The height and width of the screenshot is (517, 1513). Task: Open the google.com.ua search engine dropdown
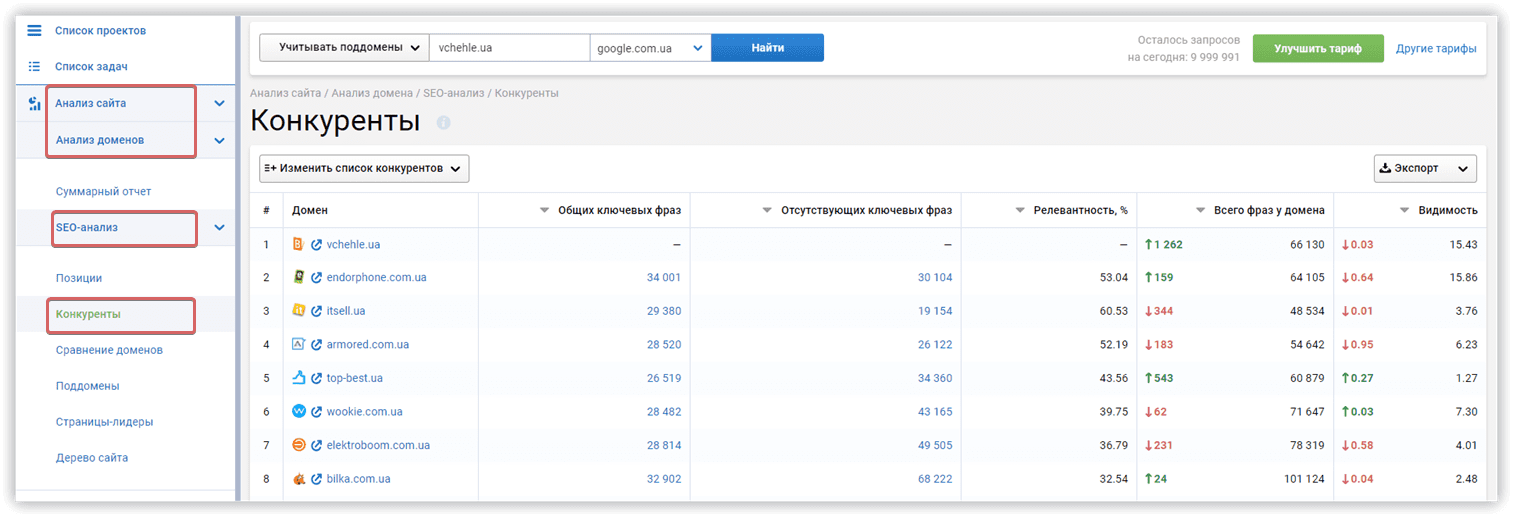pyautogui.click(x=650, y=48)
